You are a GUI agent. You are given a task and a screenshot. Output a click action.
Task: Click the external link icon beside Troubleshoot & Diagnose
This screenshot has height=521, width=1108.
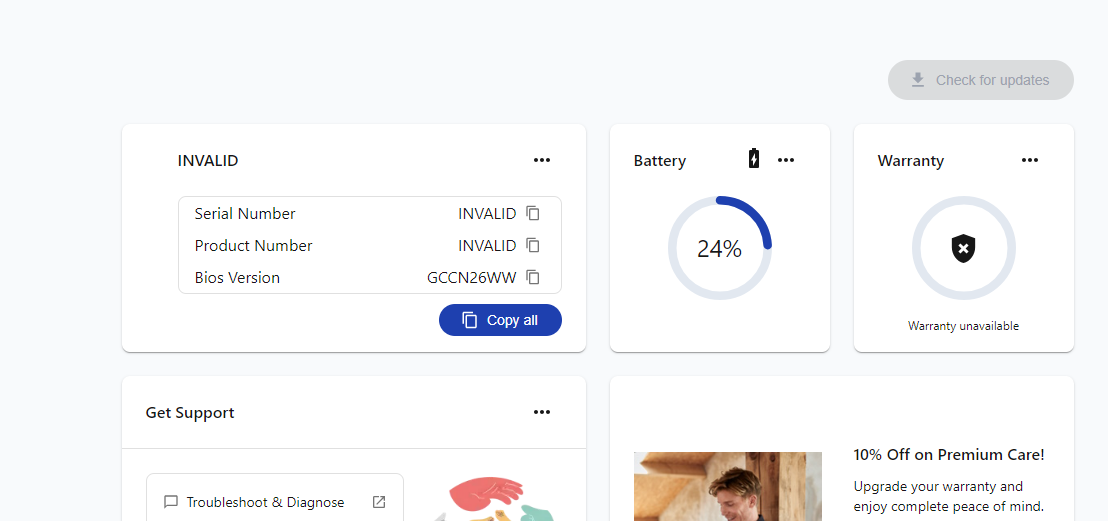pyautogui.click(x=379, y=502)
